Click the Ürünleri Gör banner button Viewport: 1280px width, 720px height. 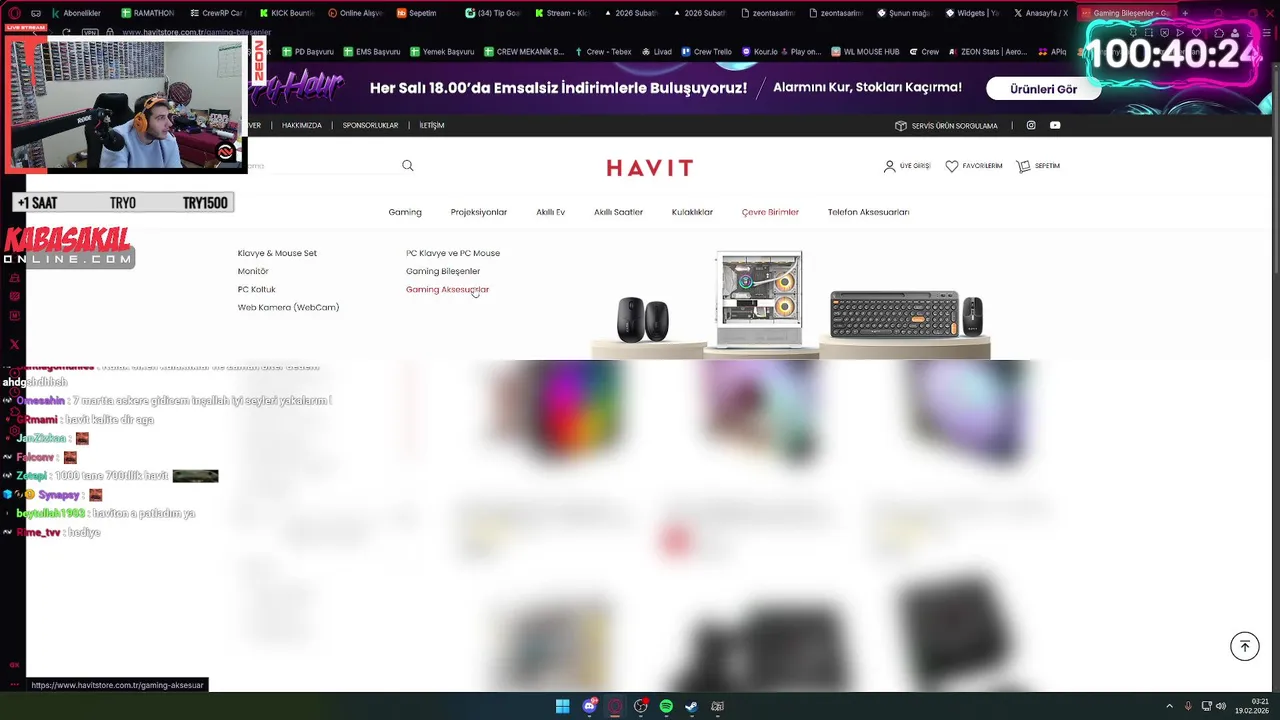[x=1043, y=89]
